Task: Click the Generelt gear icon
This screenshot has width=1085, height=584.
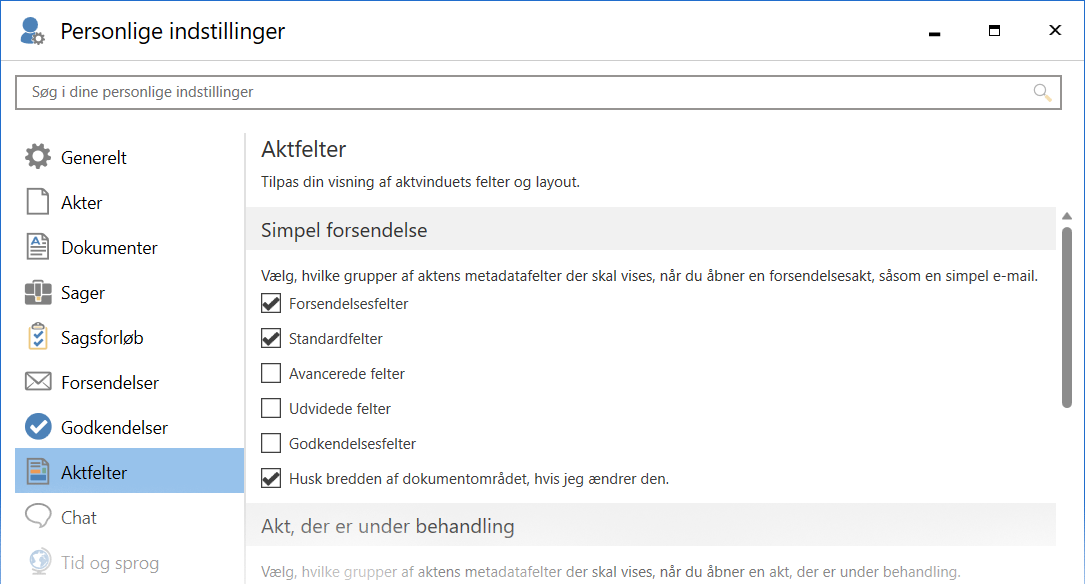Action: click(x=38, y=156)
